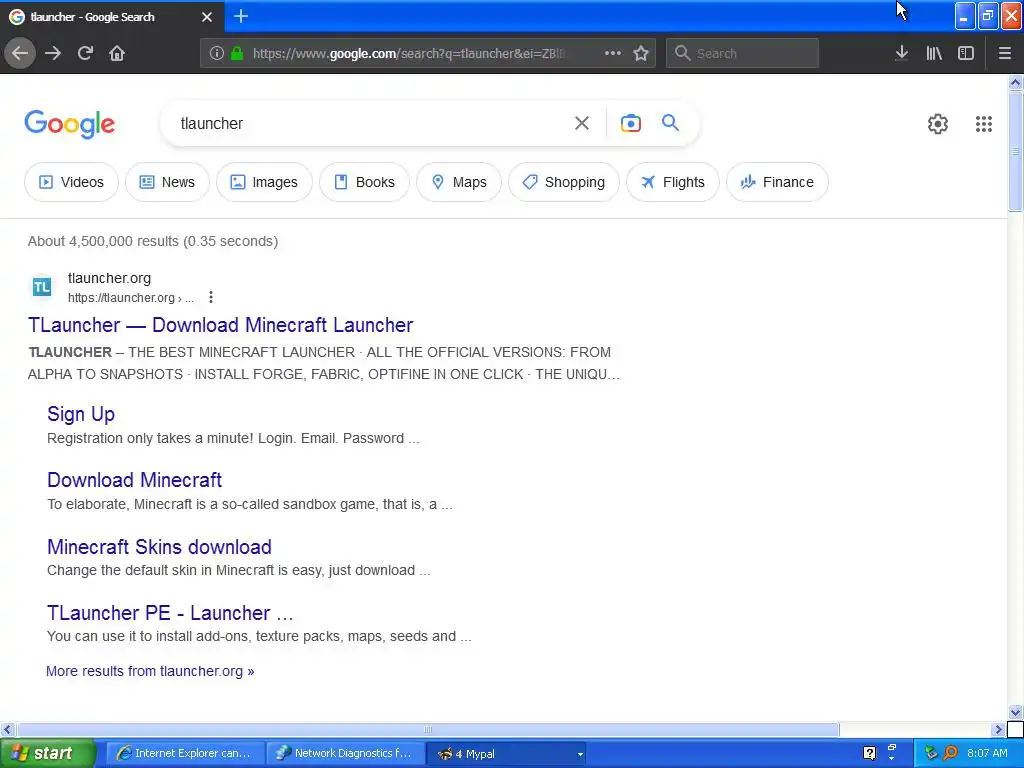Screen dimensions: 1024x768
Task: Close the tlauncher Google Search tab
Action: 207,17
